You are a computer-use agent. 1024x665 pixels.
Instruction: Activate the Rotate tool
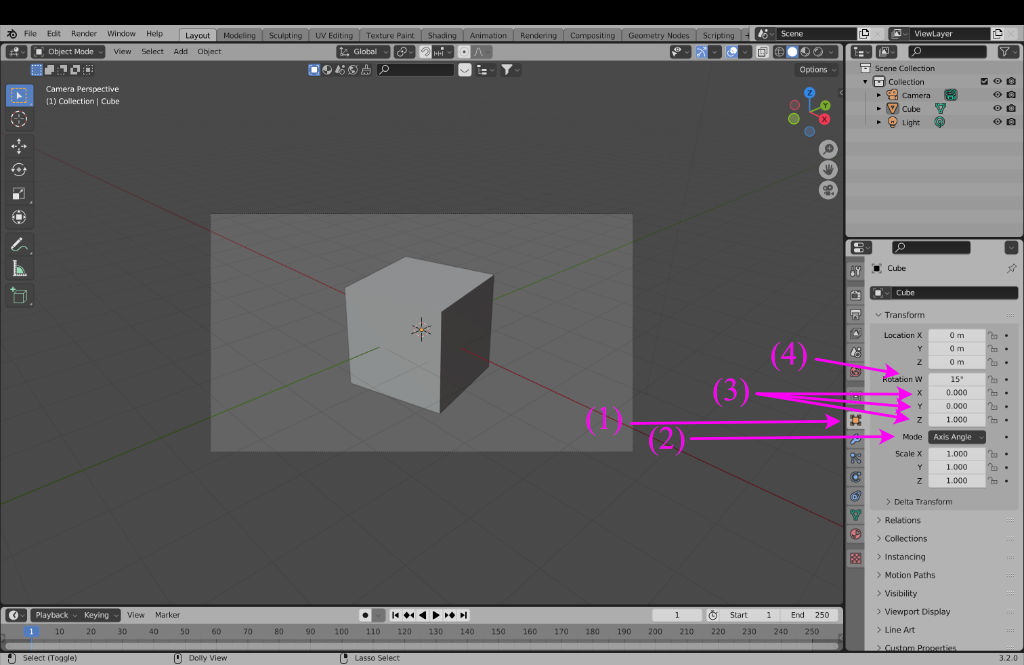tap(18, 170)
